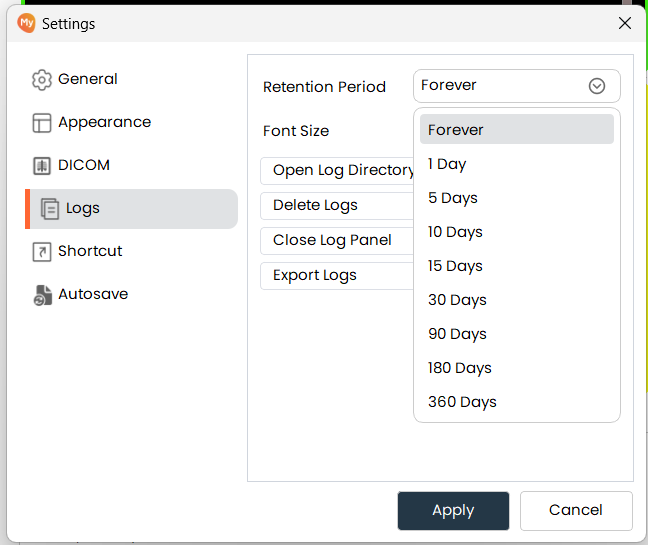
Task: Close the Settings window
Action: tap(625, 23)
